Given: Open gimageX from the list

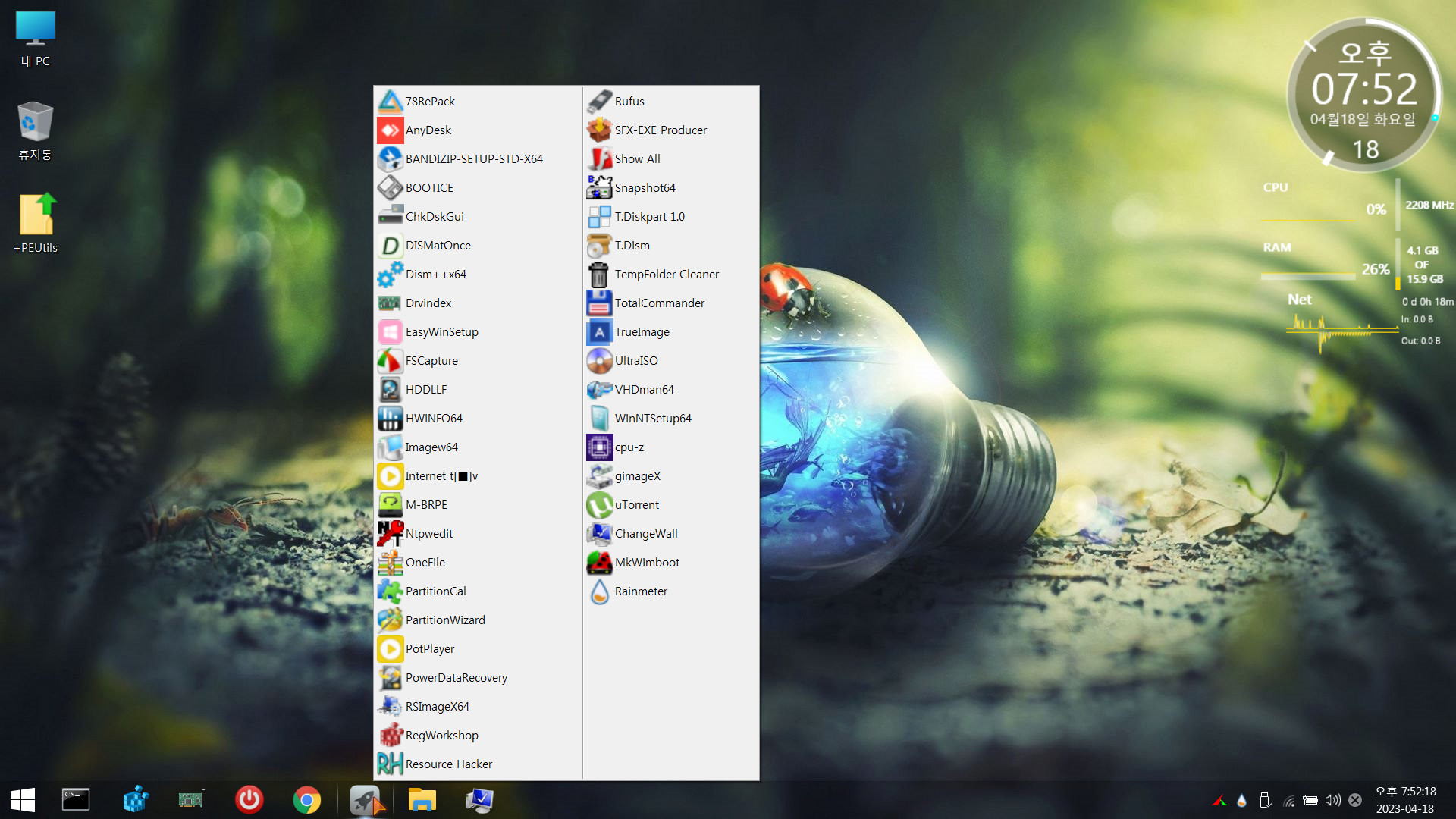Looking at the screenshot, I should [x=671, y=476].
